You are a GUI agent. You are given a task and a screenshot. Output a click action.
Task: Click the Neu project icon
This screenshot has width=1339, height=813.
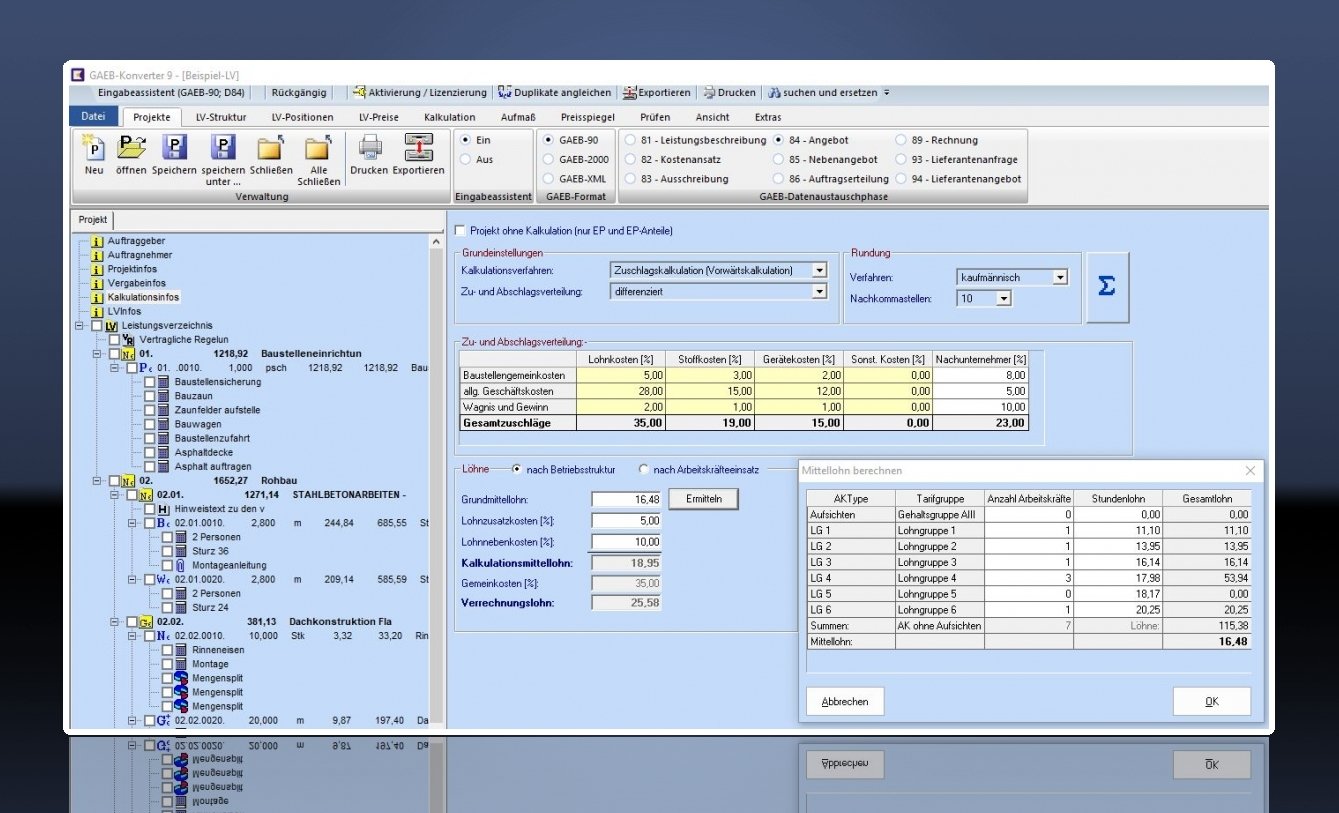coord(94,149)
